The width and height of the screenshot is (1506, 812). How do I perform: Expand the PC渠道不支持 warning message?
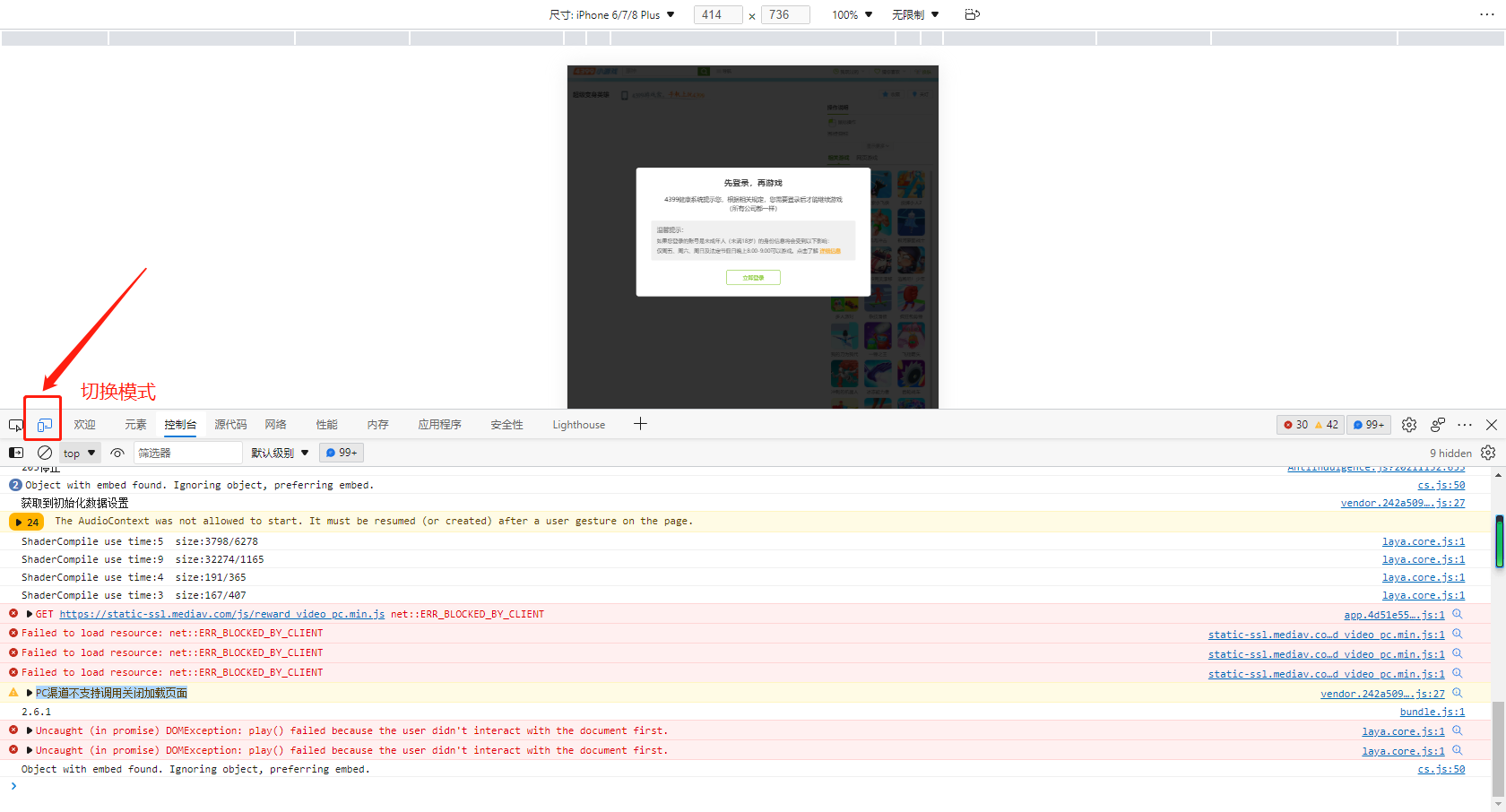point(30,693)
